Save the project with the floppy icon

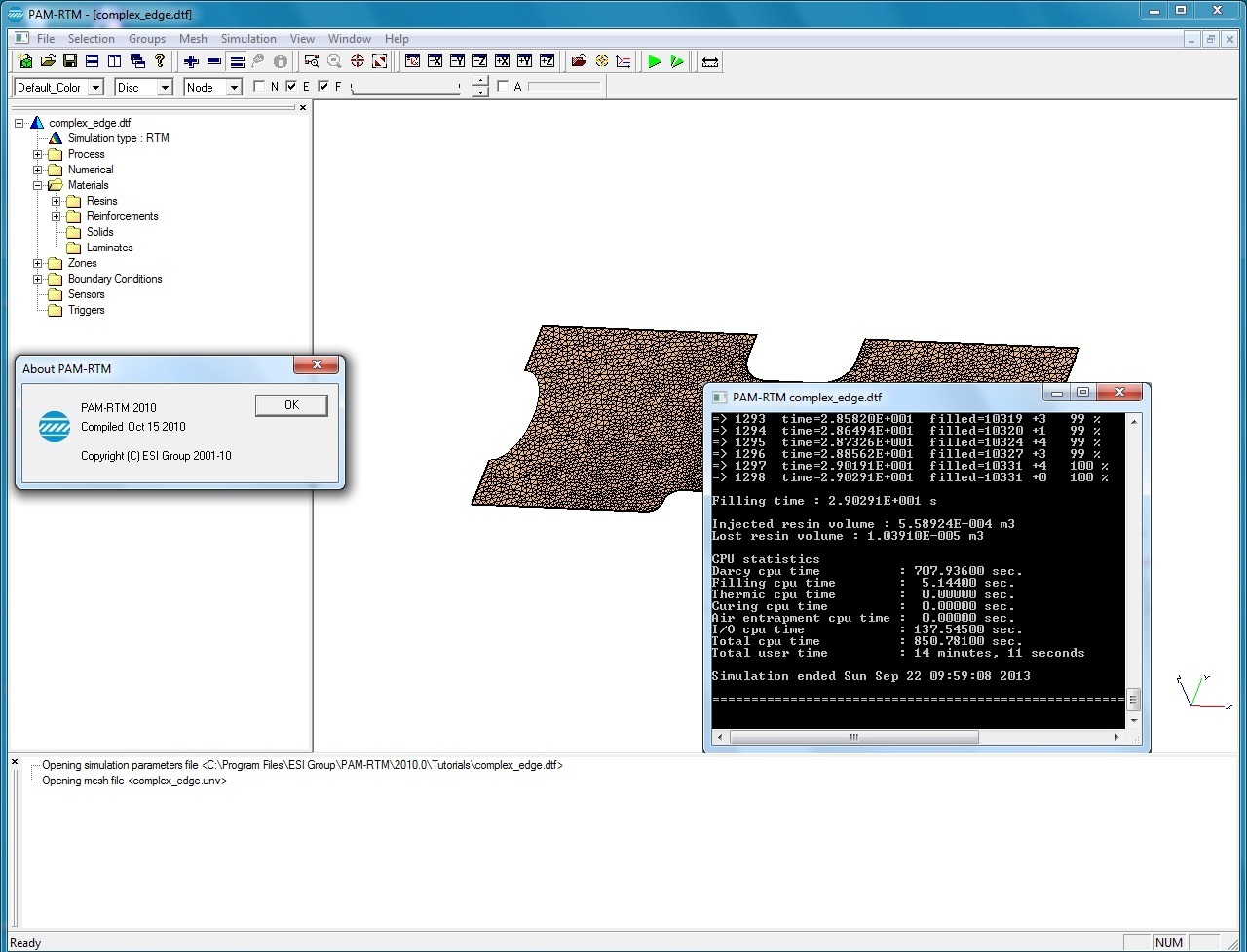click(x=70, y=61)
